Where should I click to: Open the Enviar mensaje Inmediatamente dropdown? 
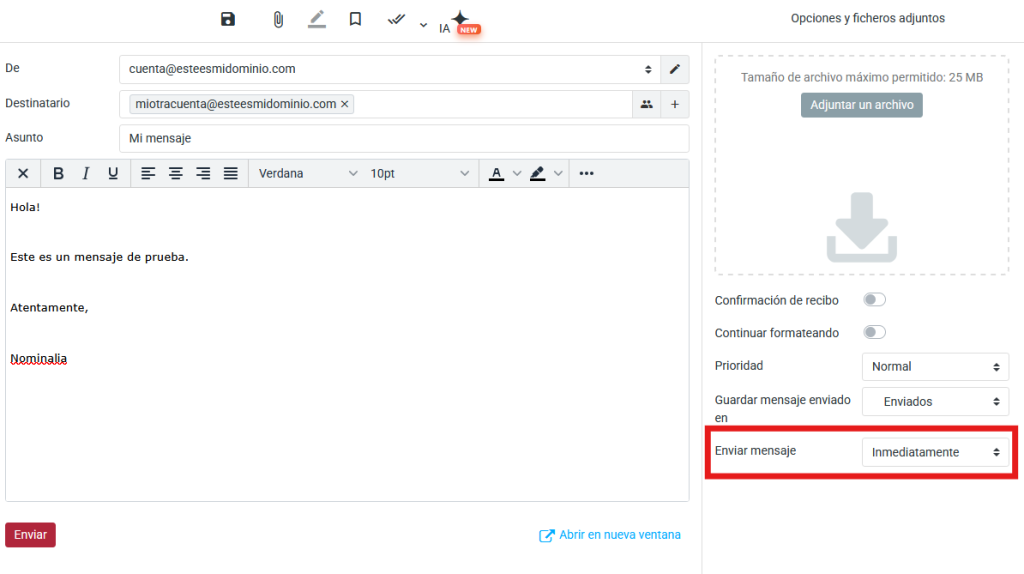click(935, 452)
